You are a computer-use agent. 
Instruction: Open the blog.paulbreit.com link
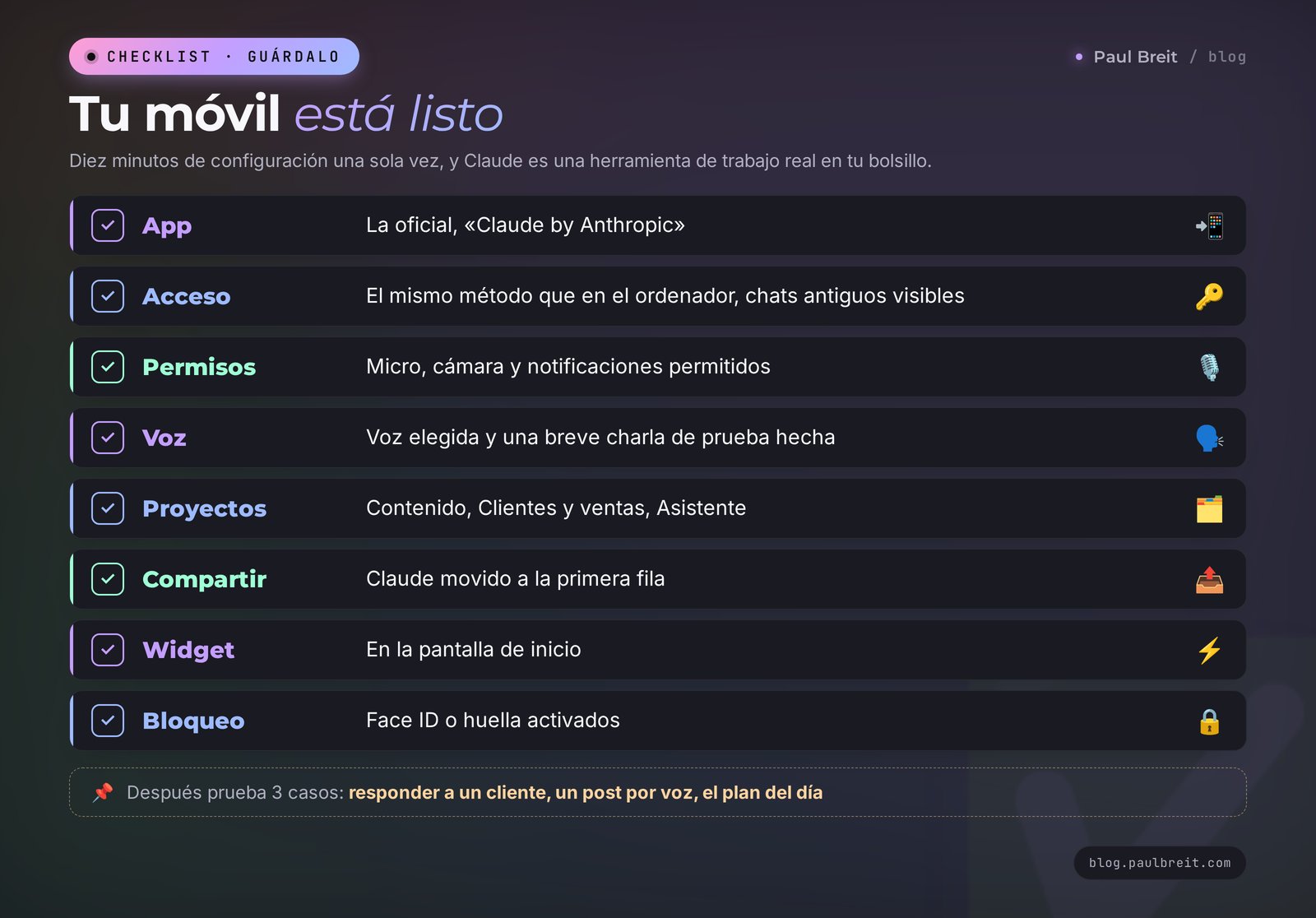tap(1160, 863)
